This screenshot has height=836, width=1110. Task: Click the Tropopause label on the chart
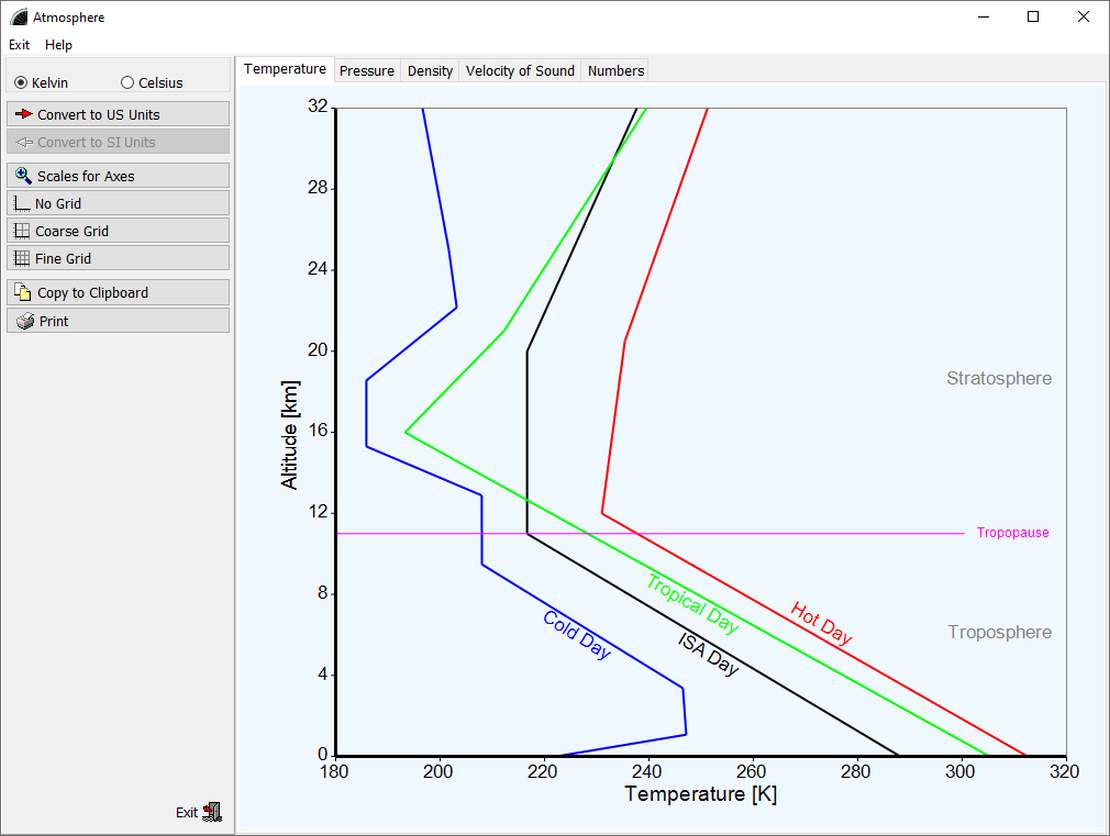point(1013,533)
